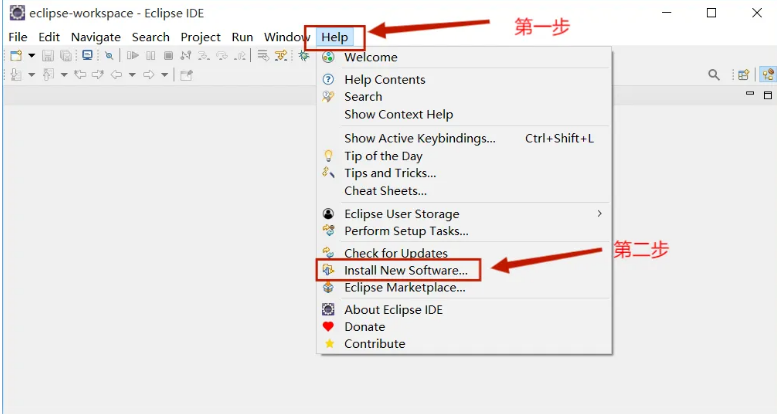
Task: Open the Window menu in the menu bar
Action: 287,37
